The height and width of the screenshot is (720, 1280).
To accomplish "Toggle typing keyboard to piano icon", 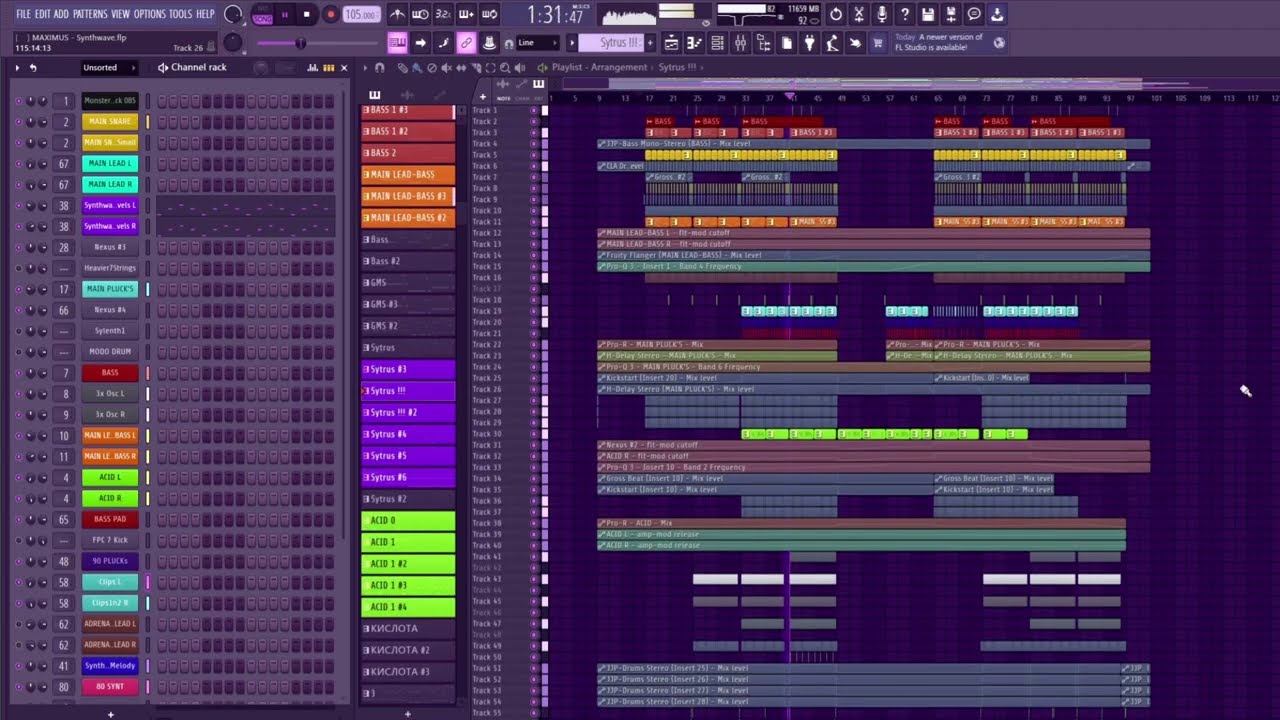I will (x=397, y=43).
